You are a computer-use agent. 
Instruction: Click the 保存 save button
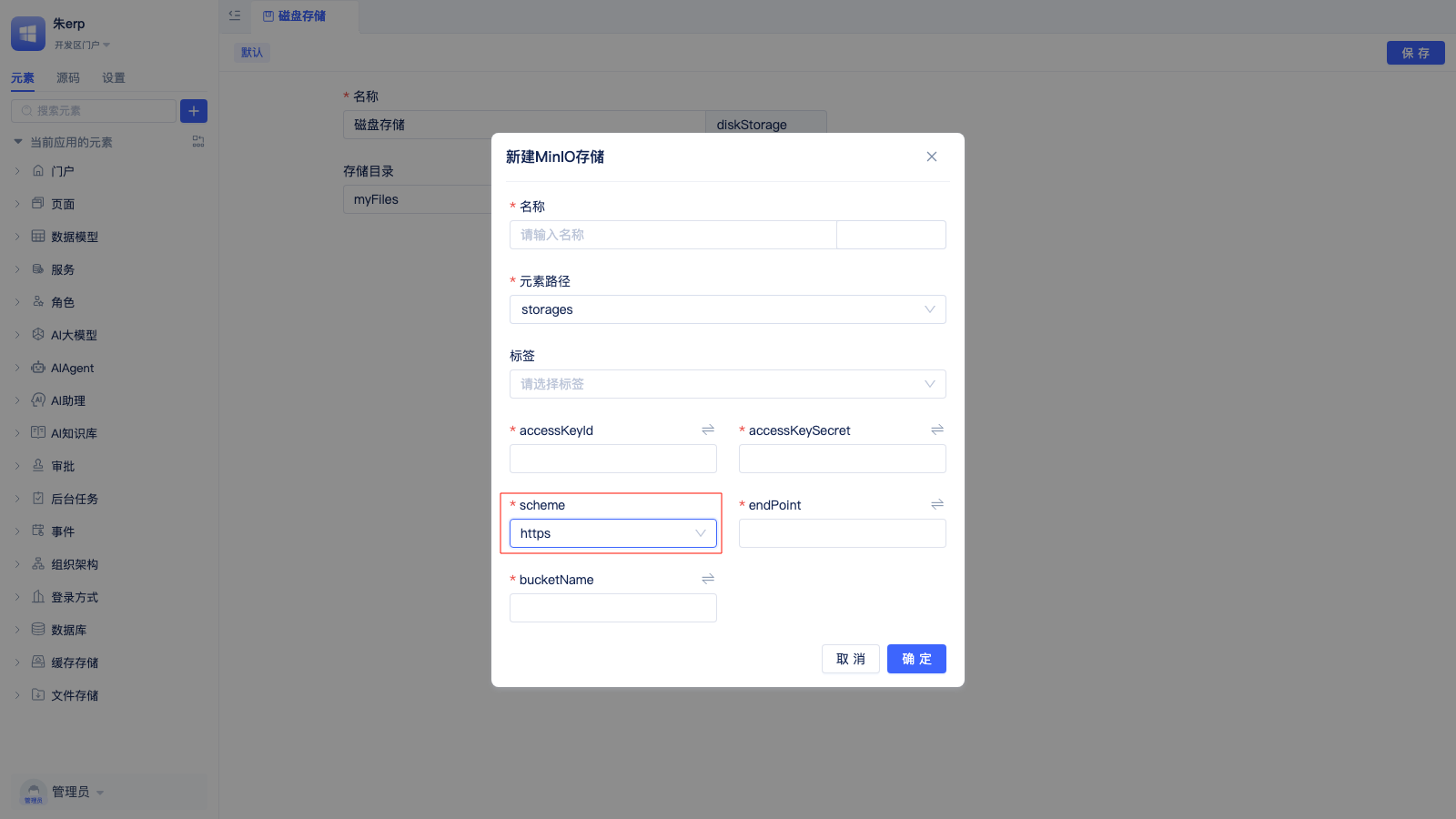[x=1416, y=53]
